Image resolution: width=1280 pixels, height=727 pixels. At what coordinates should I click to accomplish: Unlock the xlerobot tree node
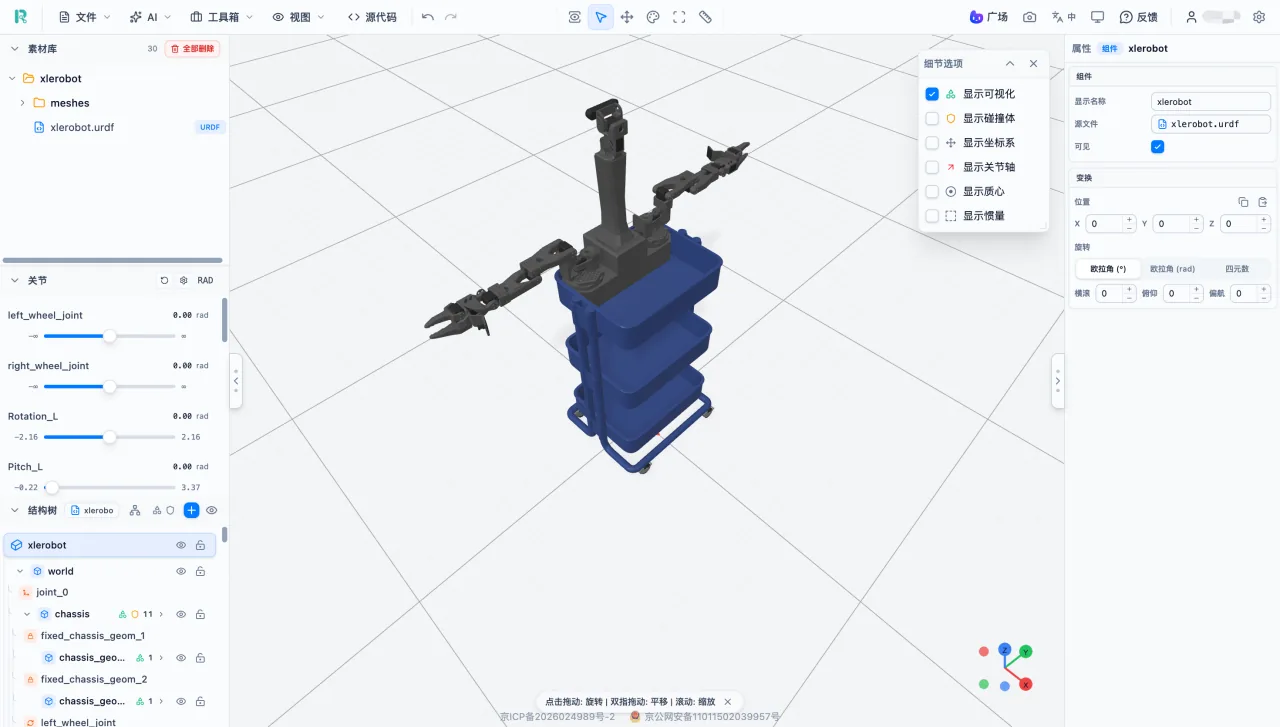coord(200,546)
